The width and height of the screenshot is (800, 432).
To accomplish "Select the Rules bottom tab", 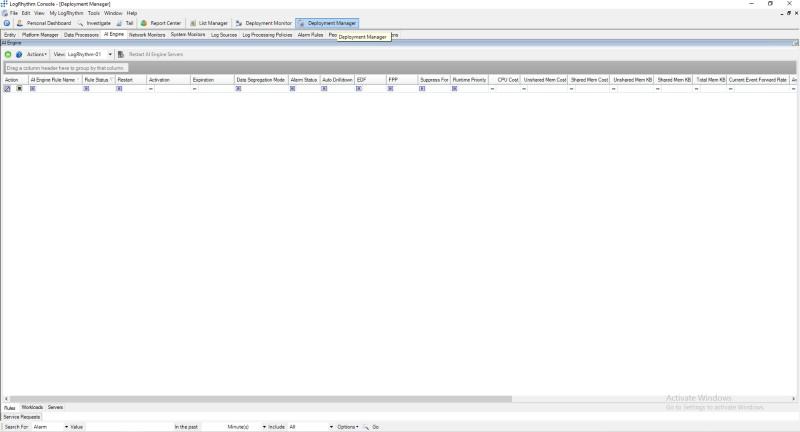I will (x=10, y=408).
